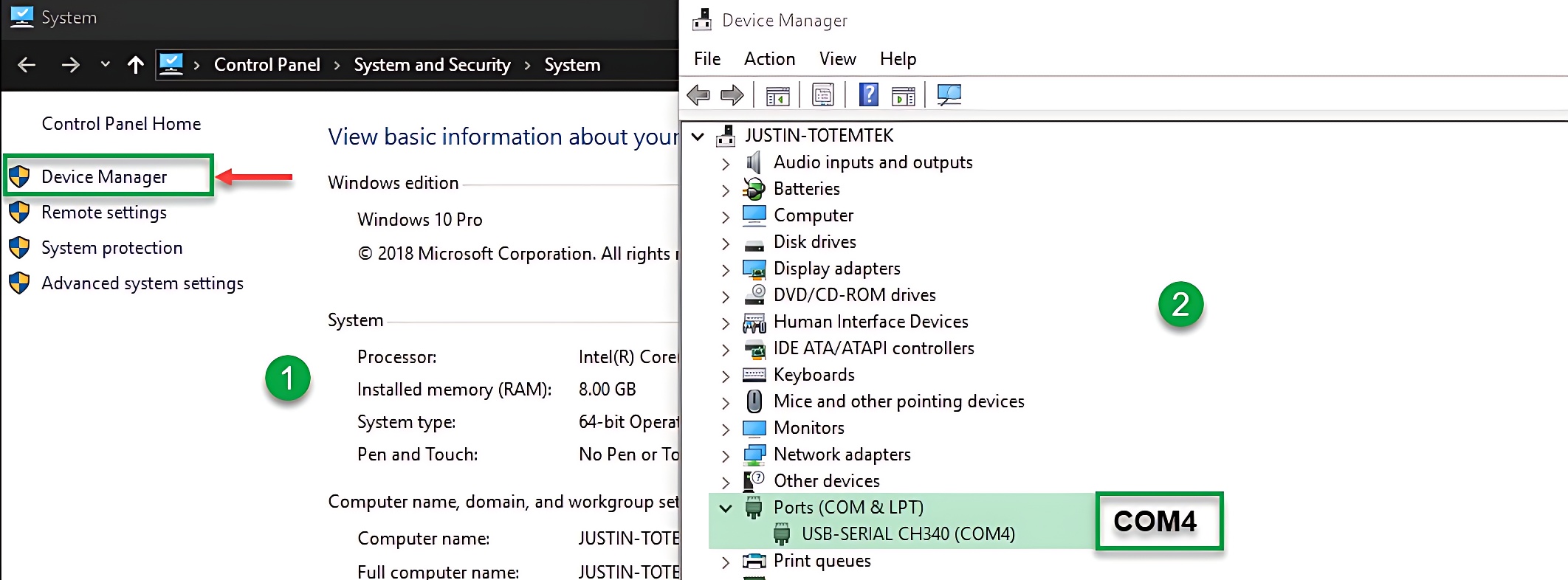Open the View menu in Device Manager
The width and height of the screenshot is (1568, 580).
click(x=837, y=58)
